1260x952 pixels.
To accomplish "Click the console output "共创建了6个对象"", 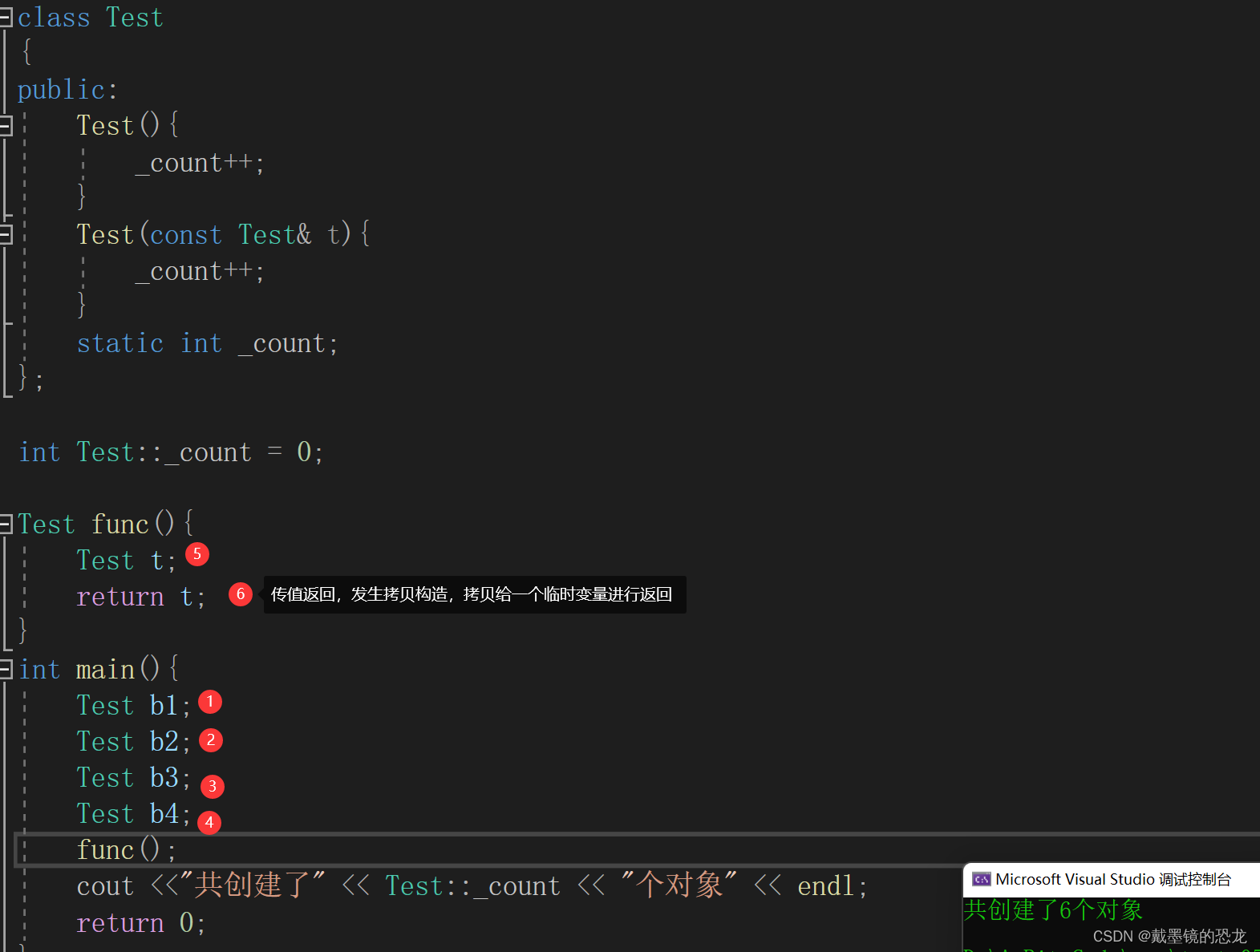I will (x=1053, y=910).
